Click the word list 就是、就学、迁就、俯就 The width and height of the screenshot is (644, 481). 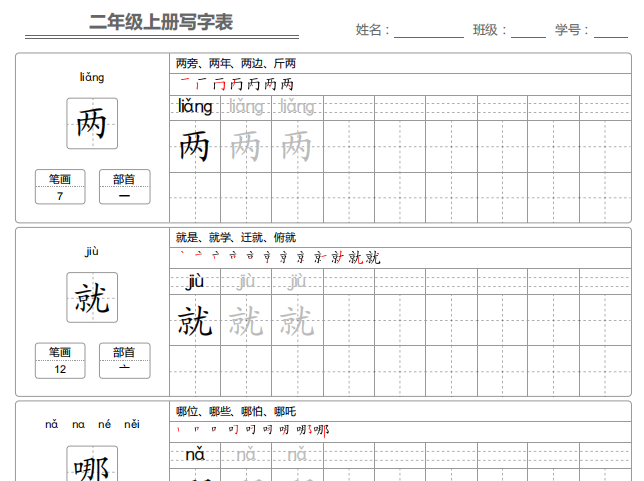click(x=236, y=237)
